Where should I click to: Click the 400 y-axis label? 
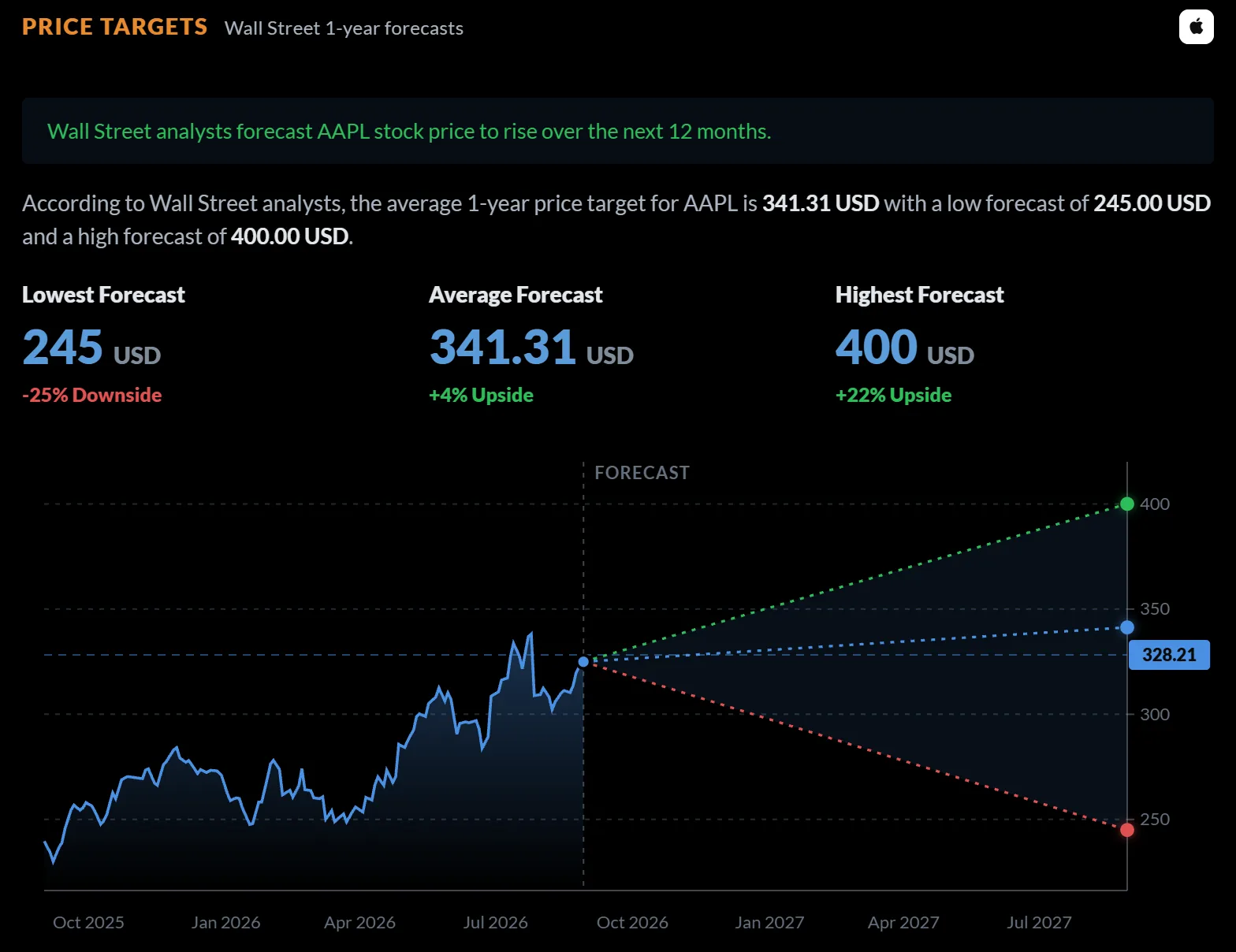tap(1155, 504)
